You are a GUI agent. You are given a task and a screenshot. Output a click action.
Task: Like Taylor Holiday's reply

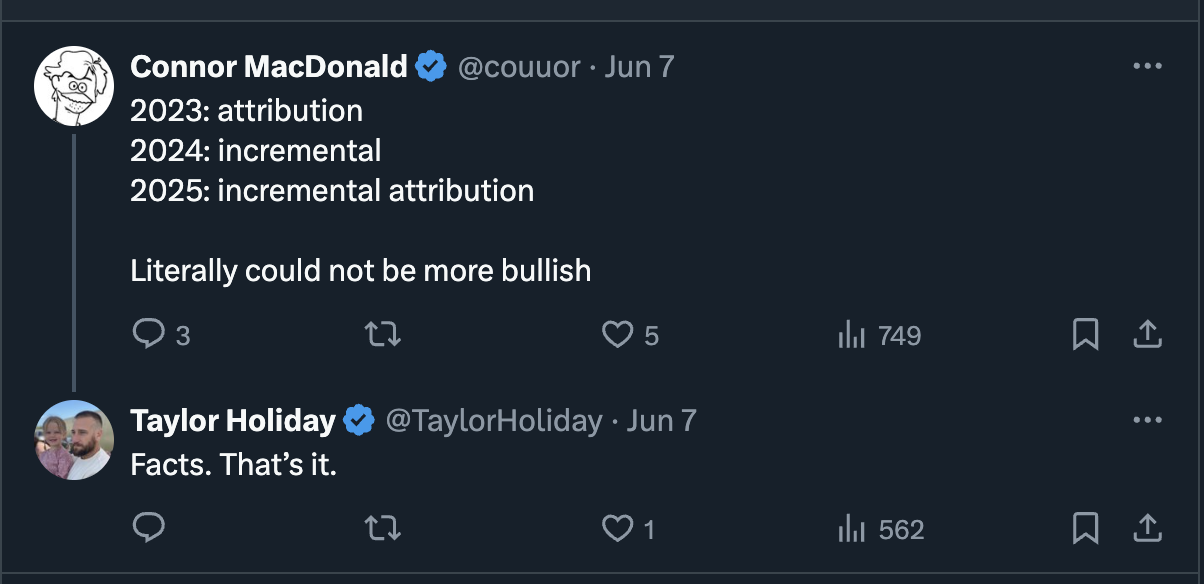click(x=628, y=528)
